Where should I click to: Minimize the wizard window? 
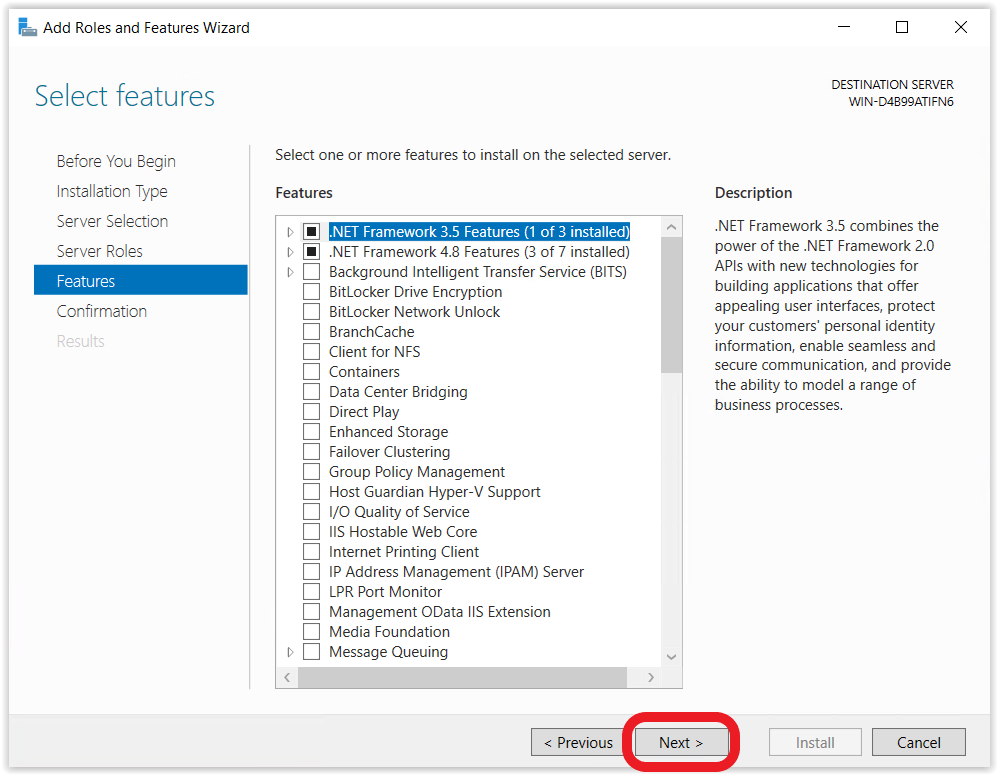tap(844, 27)
